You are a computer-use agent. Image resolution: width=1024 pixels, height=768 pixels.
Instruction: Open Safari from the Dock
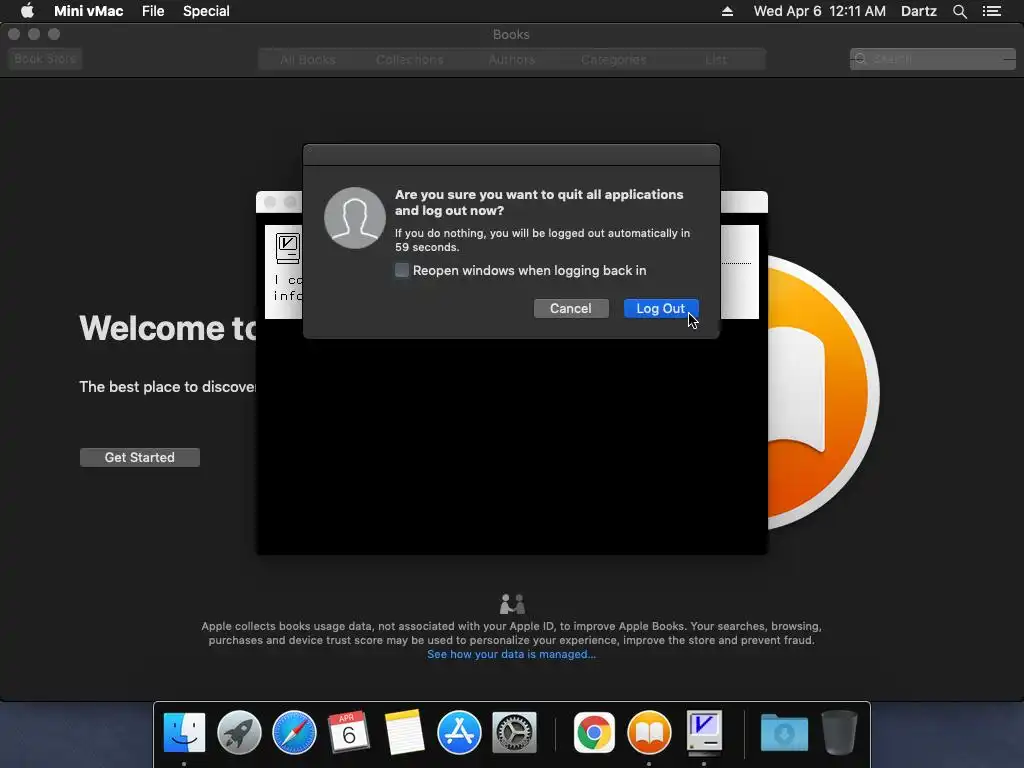tap(294, 732)
